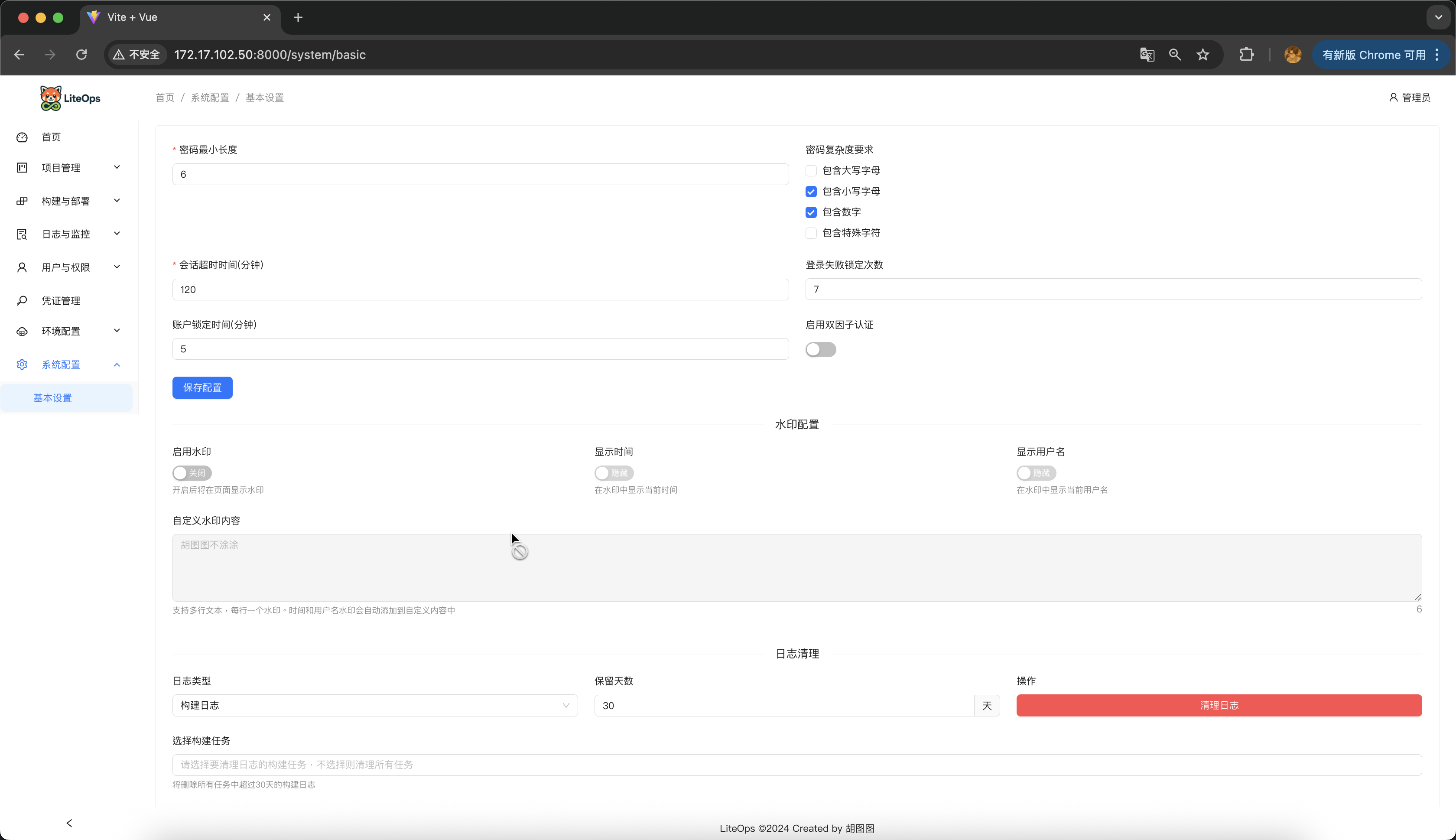Viewport: 1456px width, 840px height.
Task: Bookmark this page with the star icon
Action: point(1202,55)
